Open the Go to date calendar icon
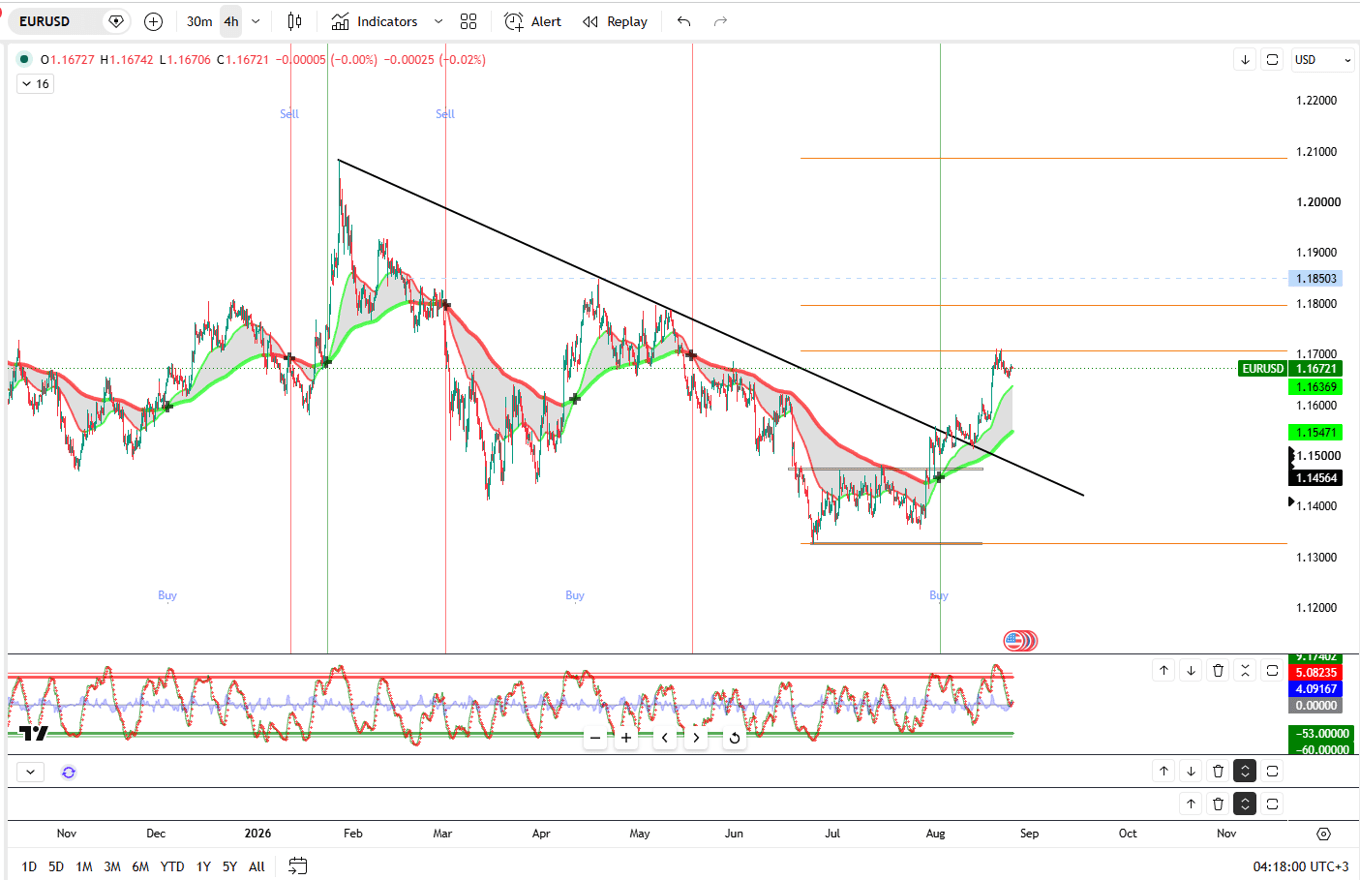 pos(298,866)
